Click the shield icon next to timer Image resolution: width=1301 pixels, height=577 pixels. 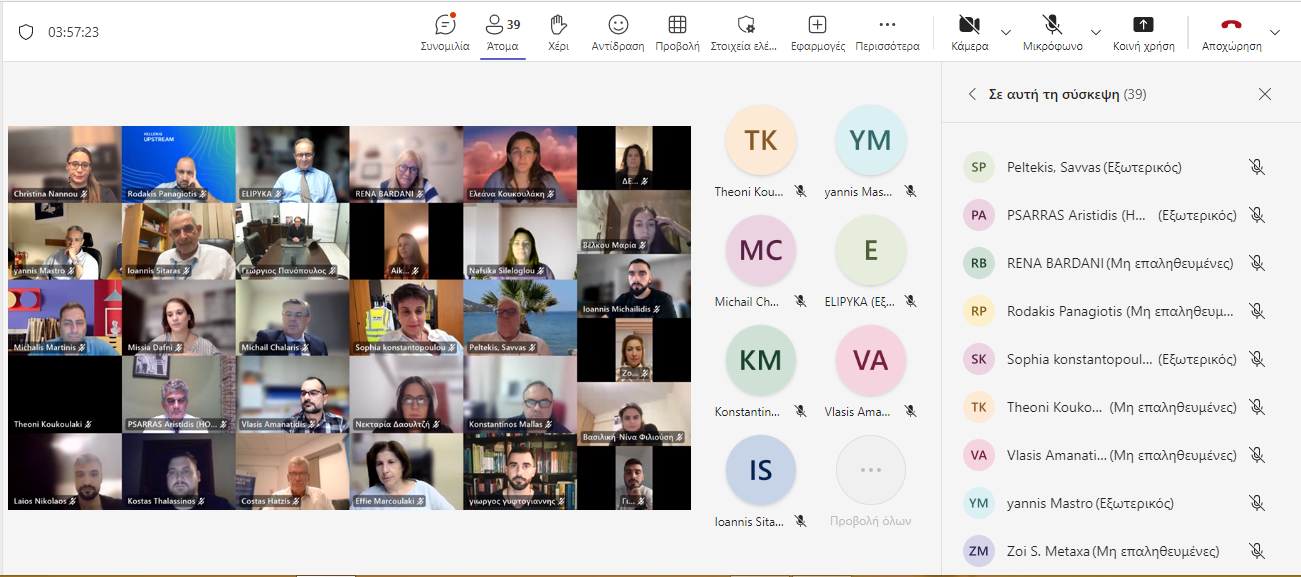pos(26,32)
